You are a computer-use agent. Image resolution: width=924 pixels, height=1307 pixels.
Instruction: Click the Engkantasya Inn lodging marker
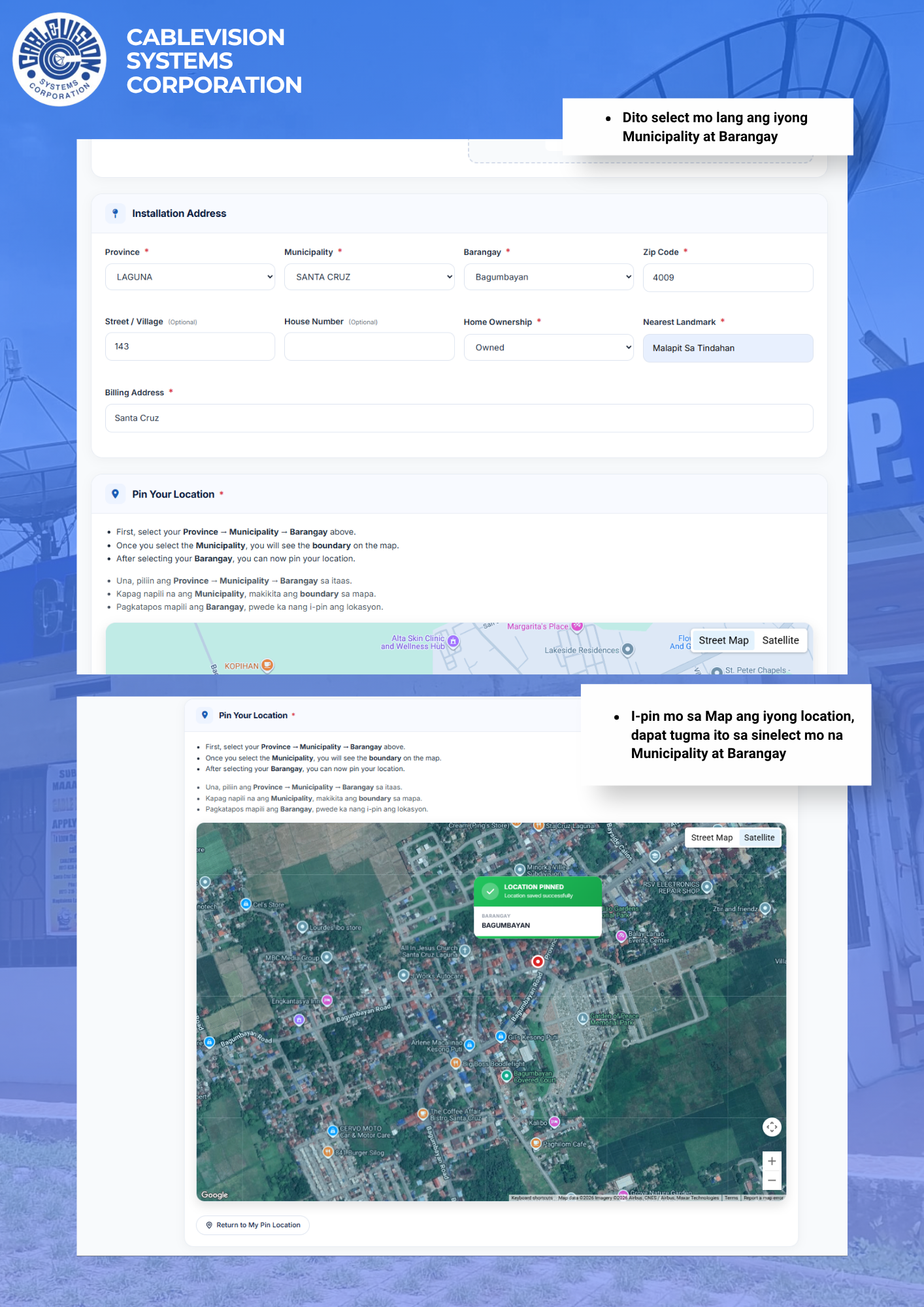(327, 1001)
